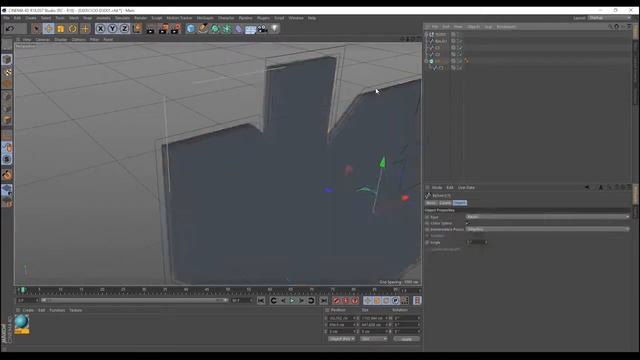Toggle Parameter keyframe recording

(x=395, y=301)
